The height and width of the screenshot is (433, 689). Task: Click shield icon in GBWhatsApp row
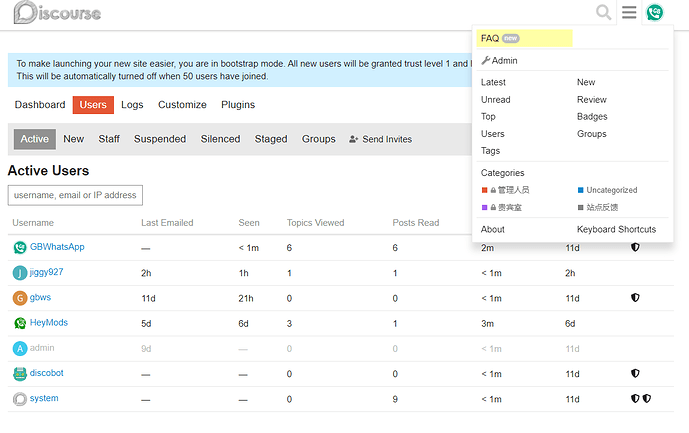tap(635, 247)
